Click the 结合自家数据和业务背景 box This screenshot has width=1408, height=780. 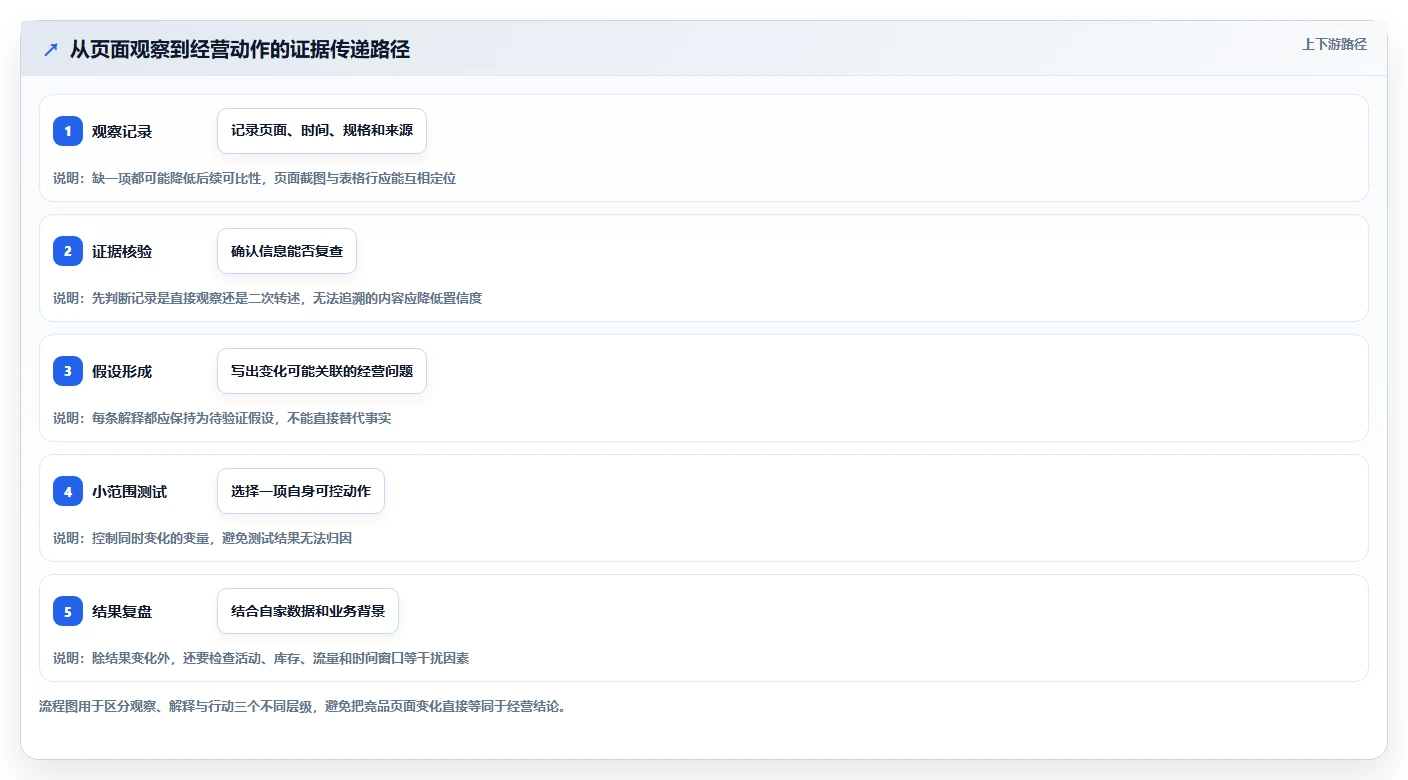coord(308,611)
